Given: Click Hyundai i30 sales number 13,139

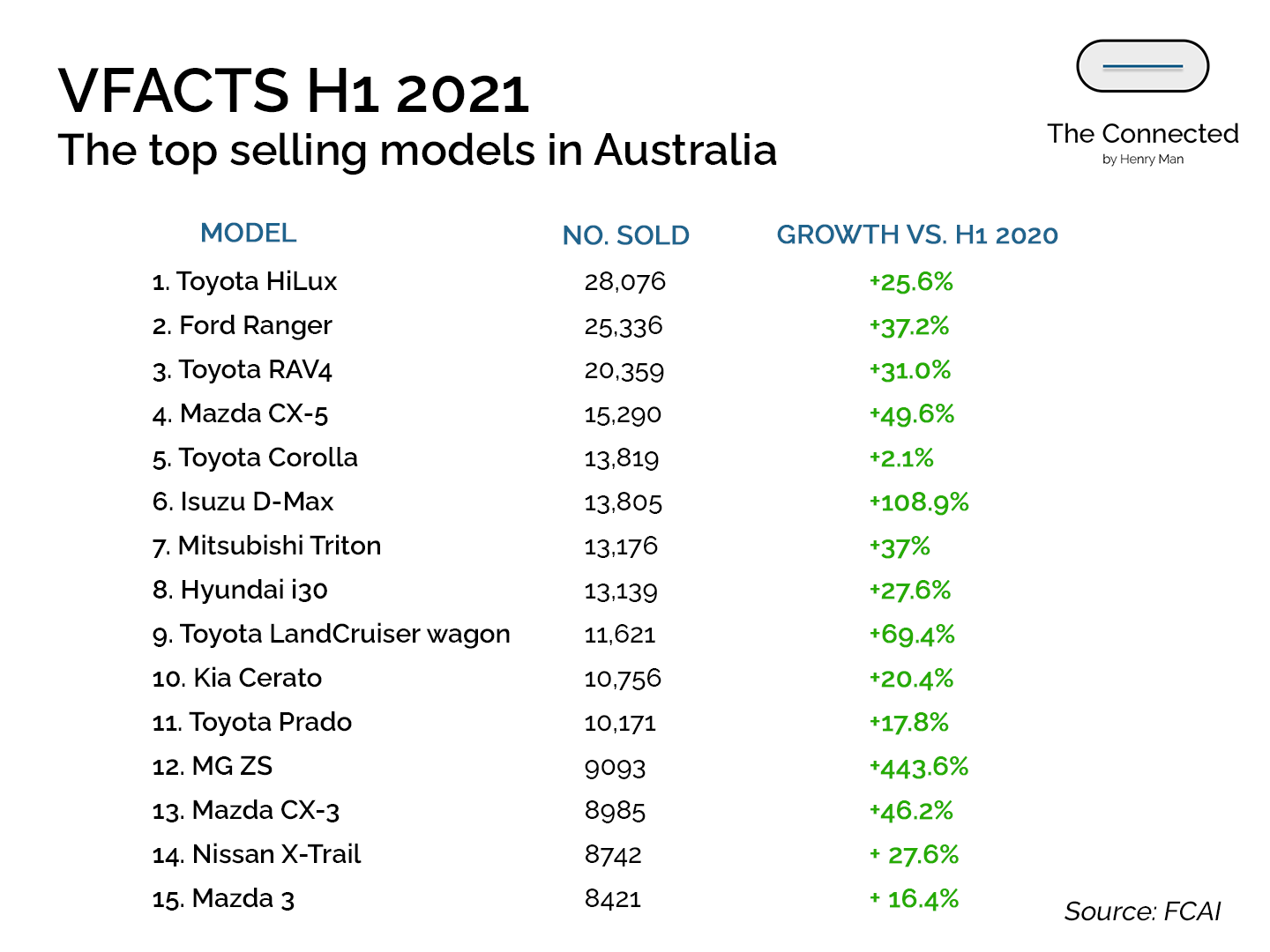Looking at the screenshot, I should point(621,591).
